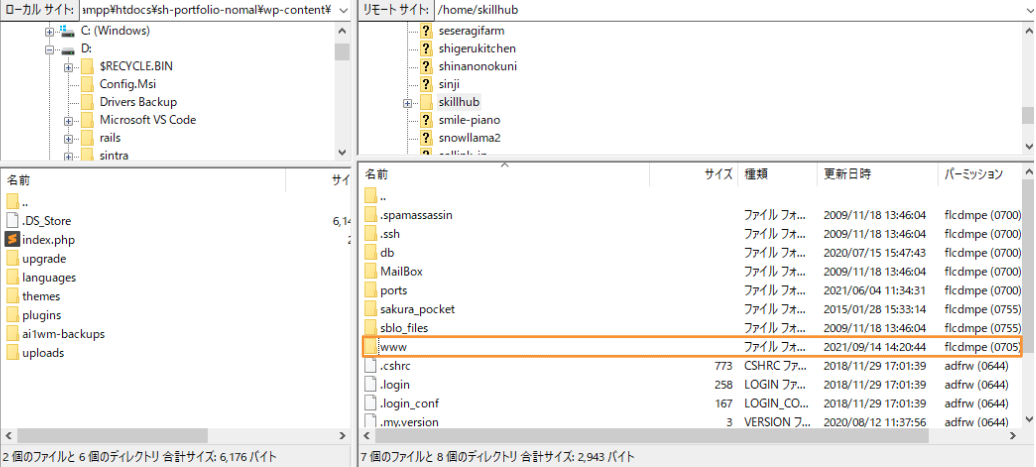Expand the skillhub remote folder node
1036x467 pixels.
point(408,103)
